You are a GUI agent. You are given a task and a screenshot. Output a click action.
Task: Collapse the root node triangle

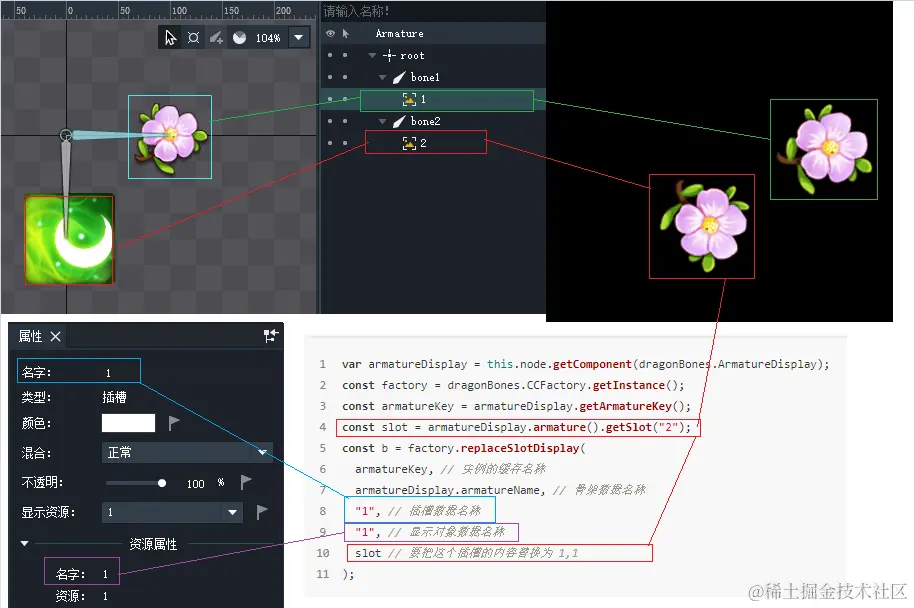pyautogui.click(x=372, y=55)
